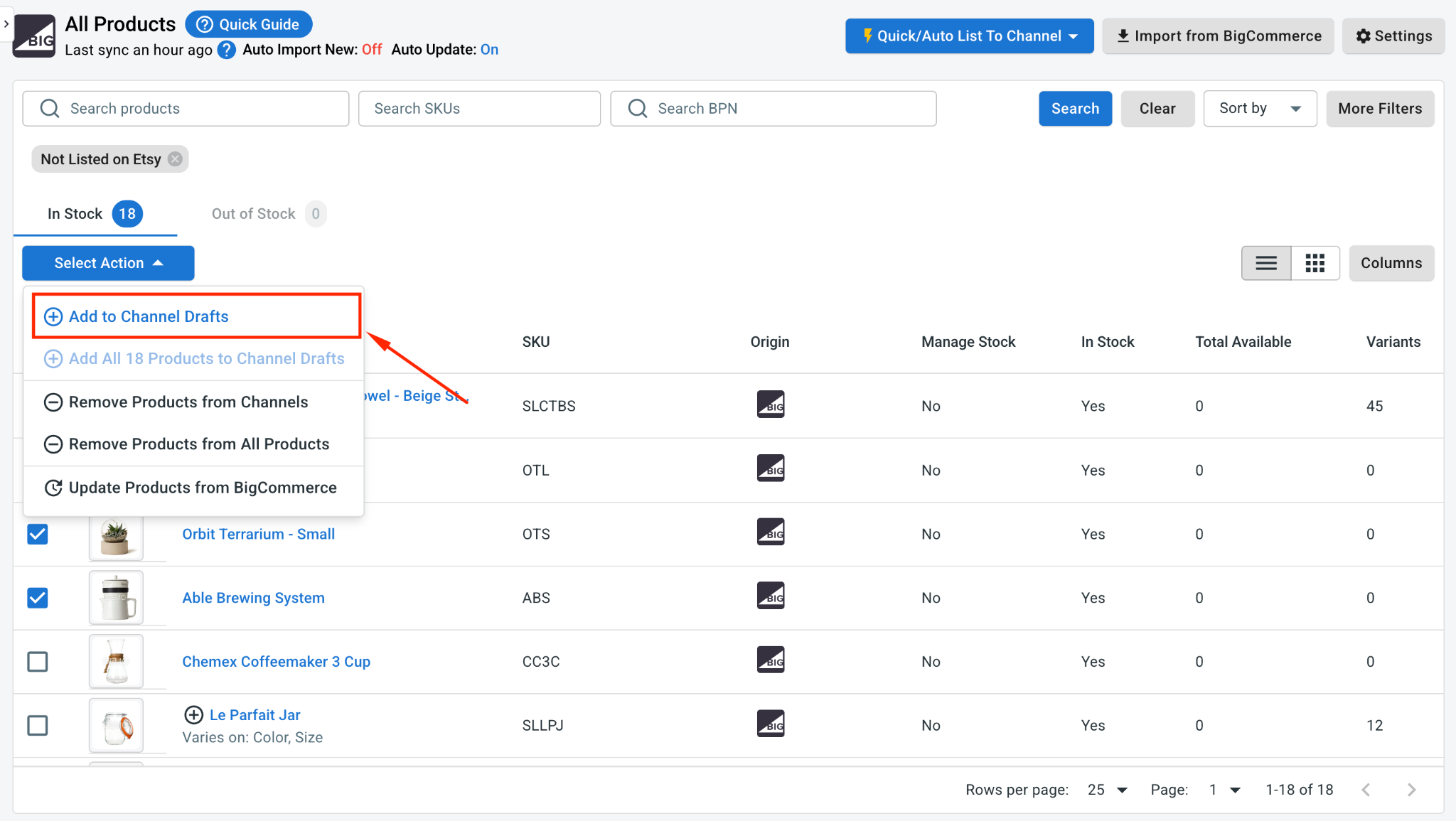Check the Le Parfait Jar checkbox

pos(38,726)
